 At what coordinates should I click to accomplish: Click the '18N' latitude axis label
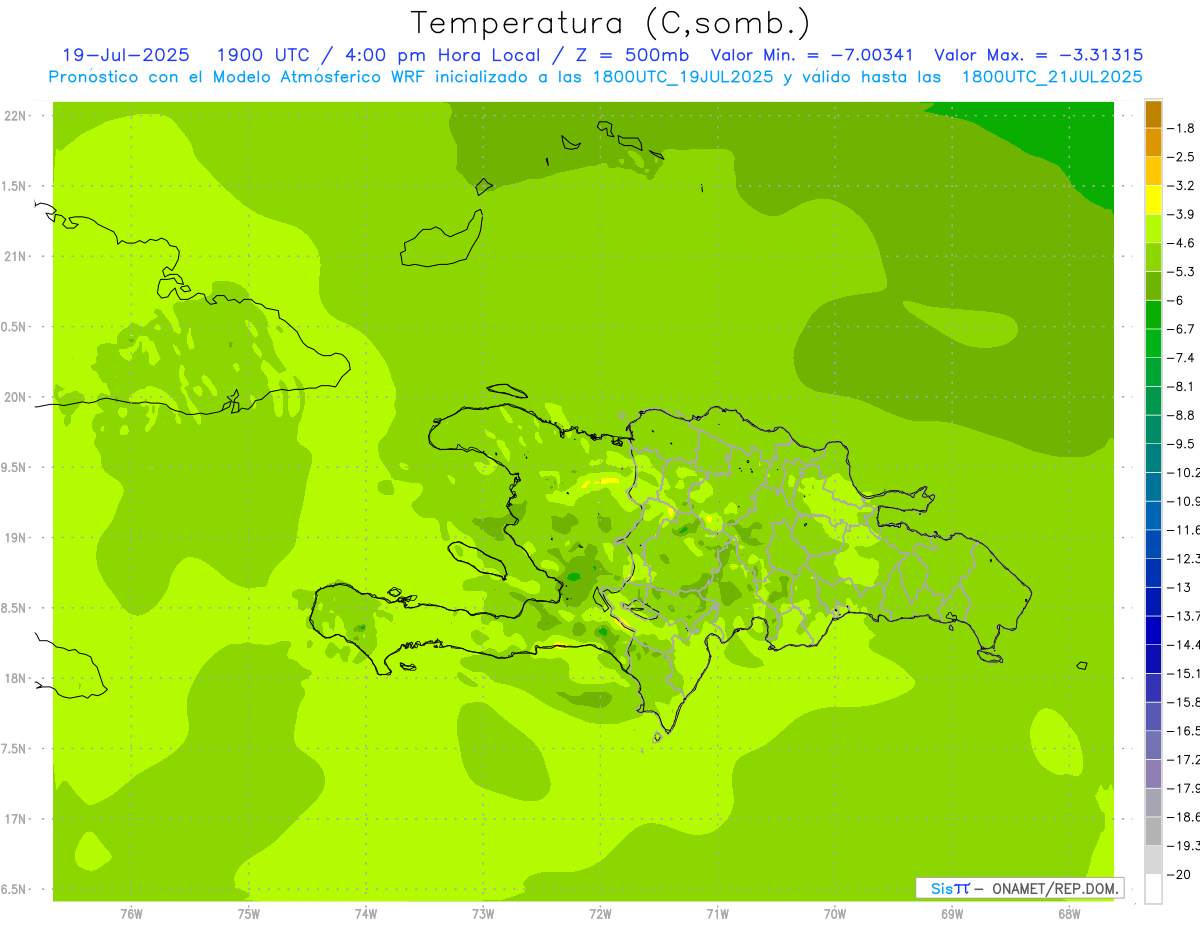coord(15,679)
